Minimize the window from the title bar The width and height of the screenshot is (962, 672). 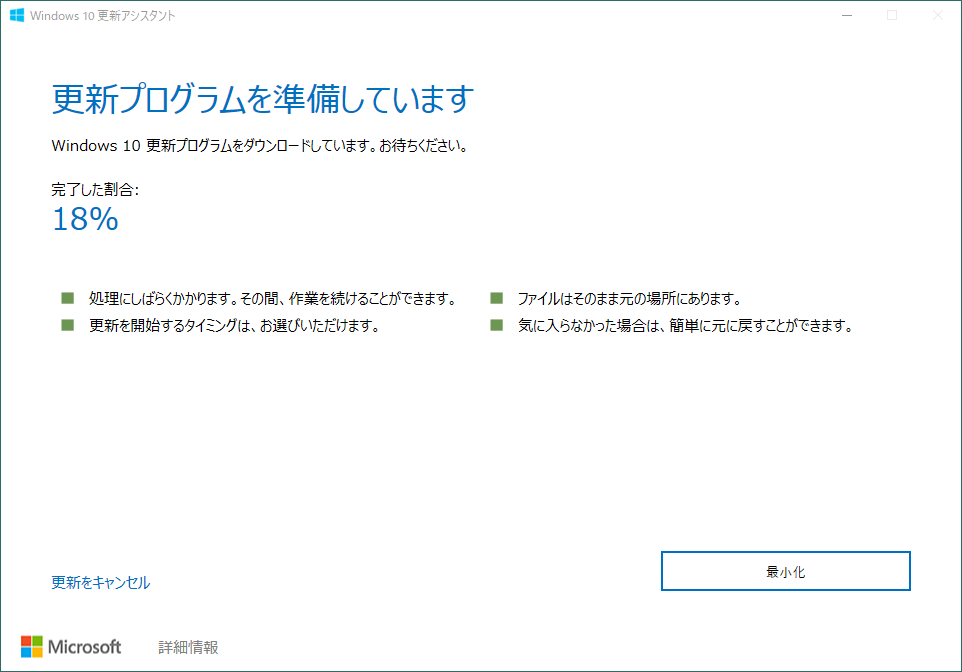pos(845,15)
